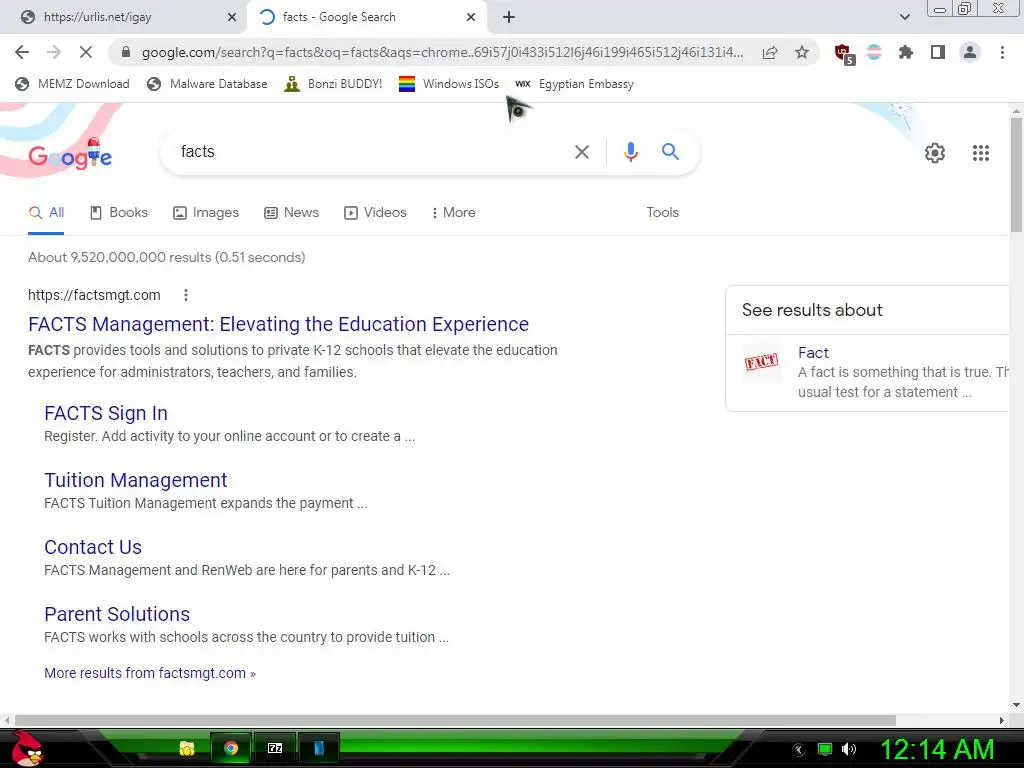Switch to the Images tab
Viewport: 1024px width, 768px height.
206,213
